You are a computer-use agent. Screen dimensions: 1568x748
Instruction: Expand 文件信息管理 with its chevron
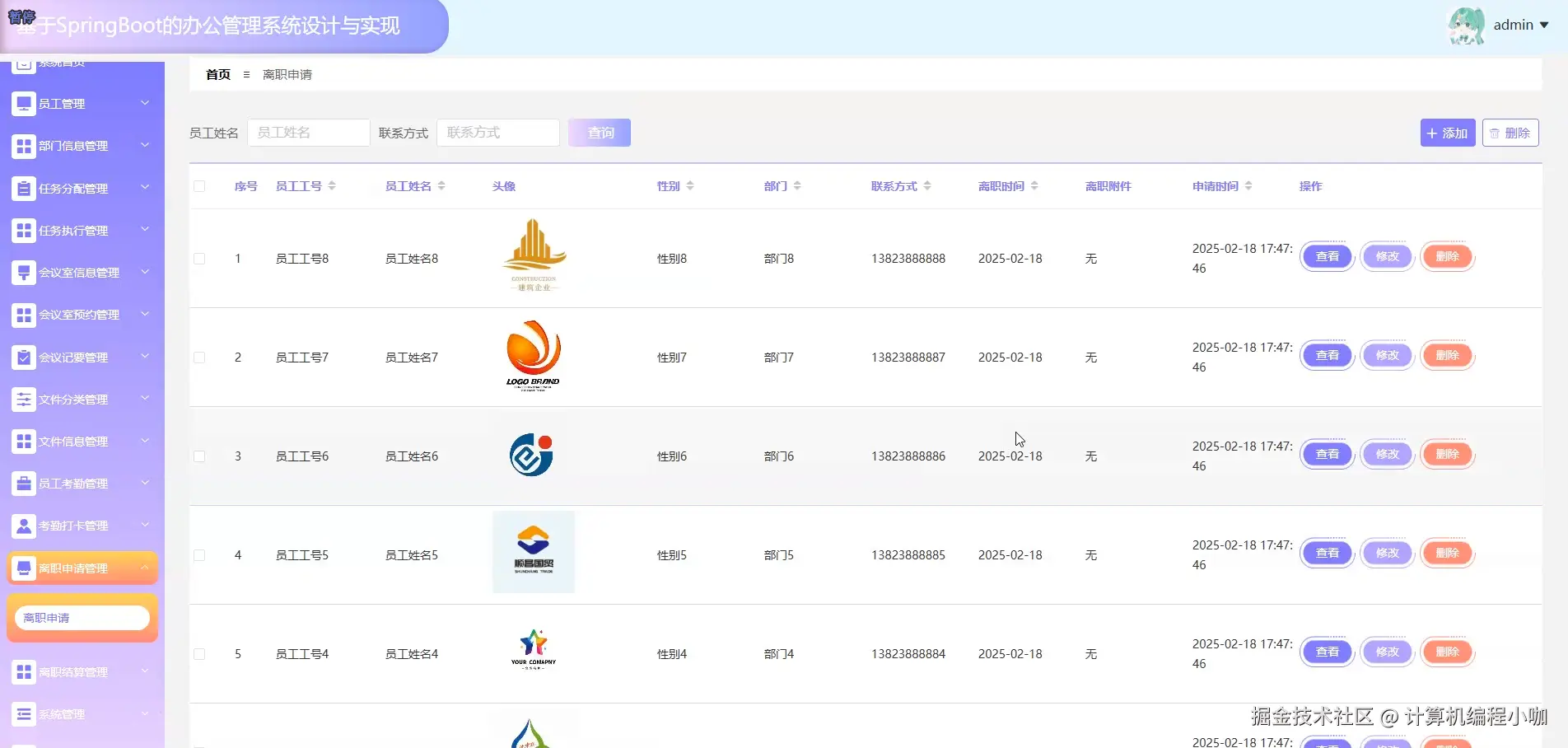[x=145, y=440]
